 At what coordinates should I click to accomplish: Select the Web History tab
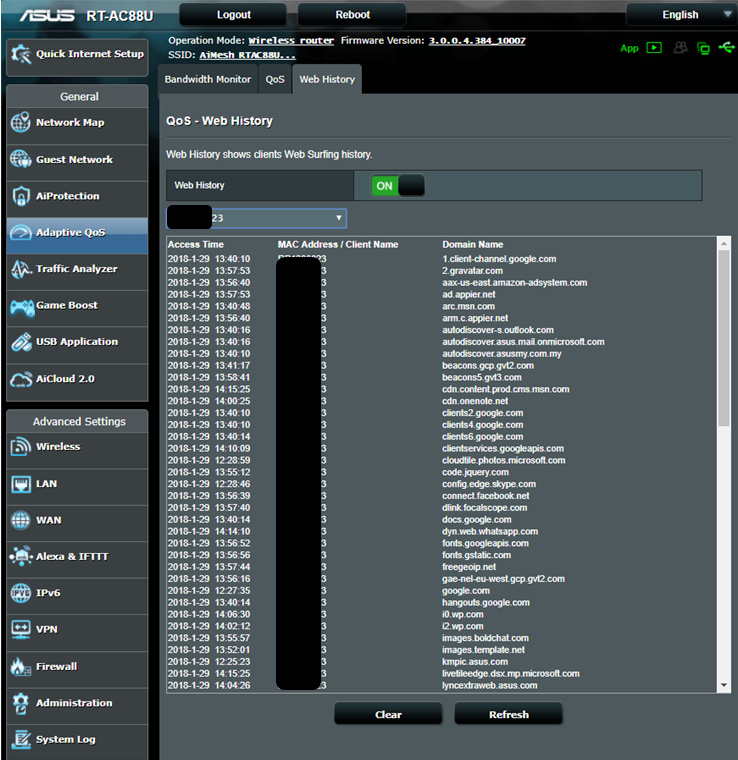[x=327, y=79]
